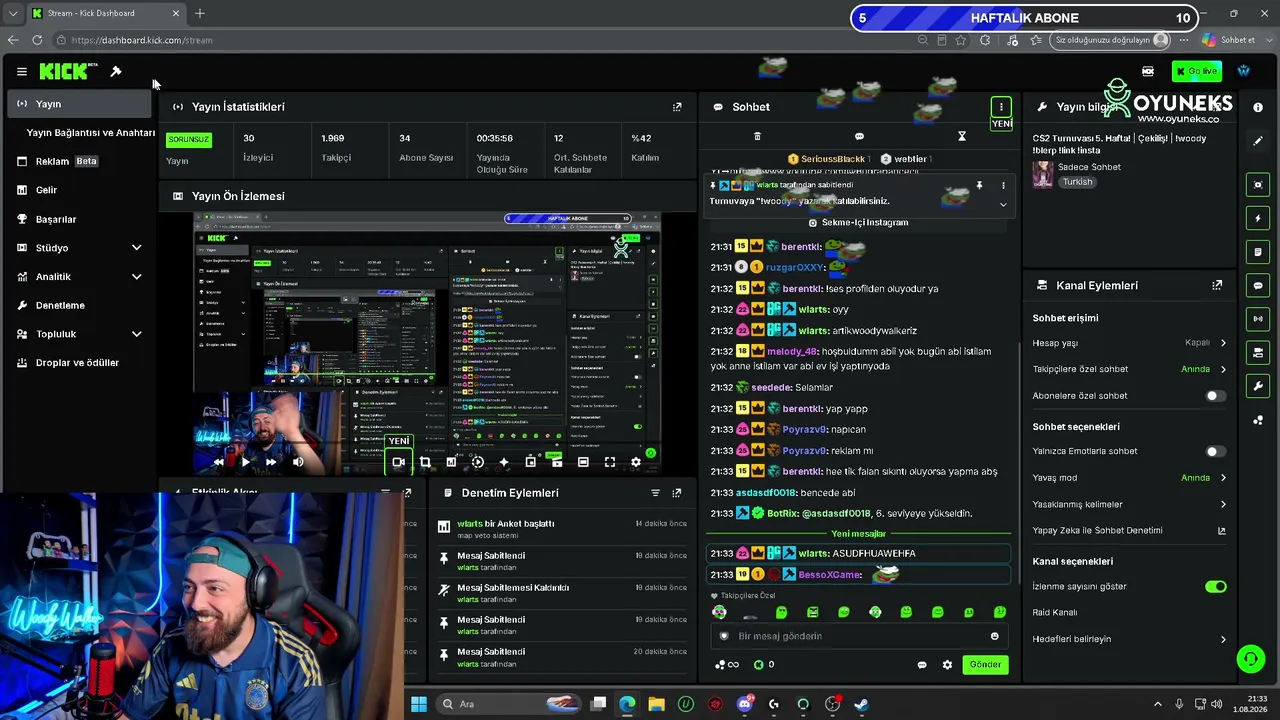Click the Kick logo

click(x=63, y=71)
